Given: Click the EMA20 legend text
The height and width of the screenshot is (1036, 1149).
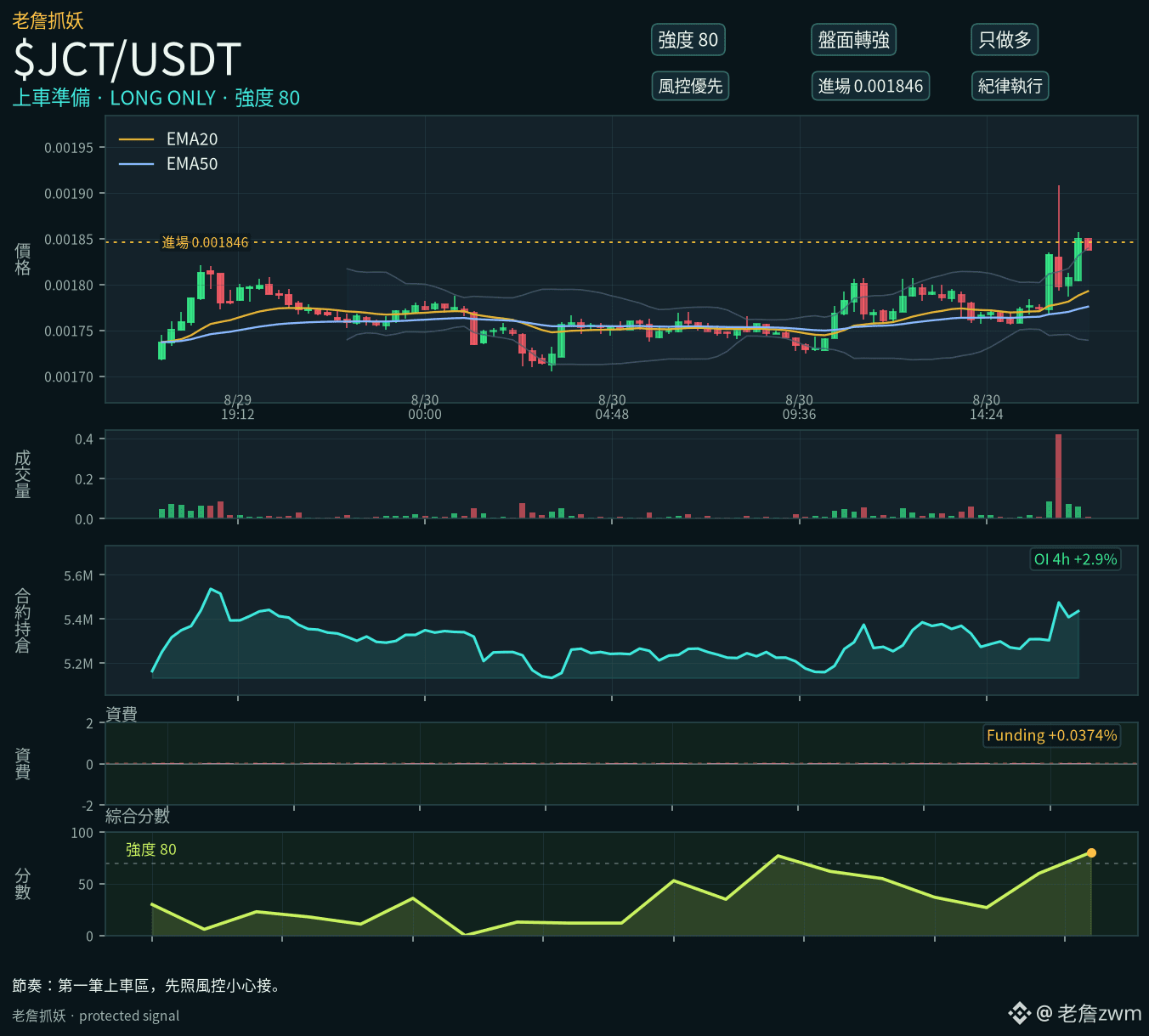Looking at the screenshot, I should point(192,139).
